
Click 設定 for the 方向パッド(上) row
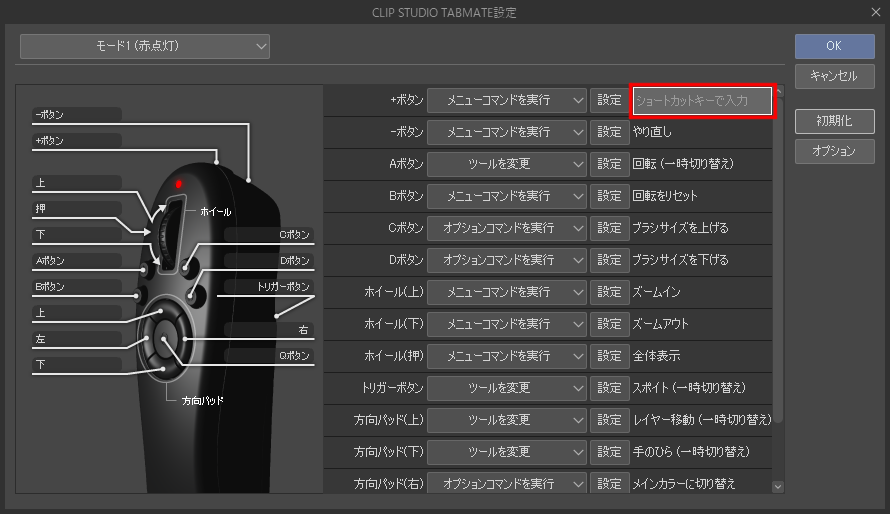(x=610, y=420)
